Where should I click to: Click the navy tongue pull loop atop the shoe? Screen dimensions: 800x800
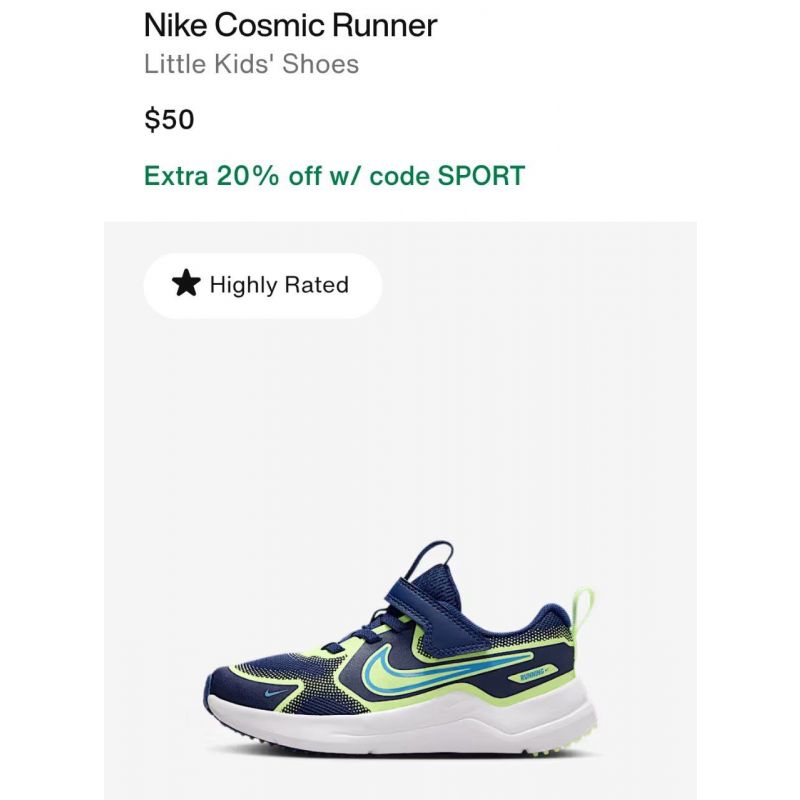click(x=430, y=558)
